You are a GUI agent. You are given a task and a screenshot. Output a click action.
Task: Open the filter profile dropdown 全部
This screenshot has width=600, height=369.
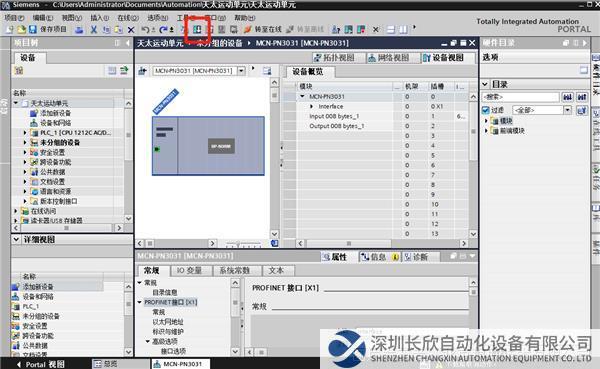pyautogui.click(x=567, y=110)
